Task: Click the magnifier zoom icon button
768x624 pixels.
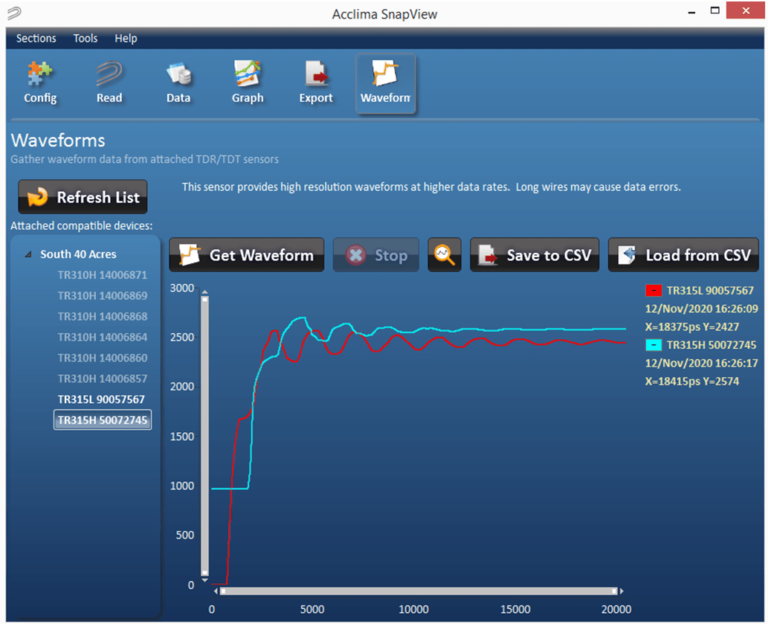Action: [444, 255]
